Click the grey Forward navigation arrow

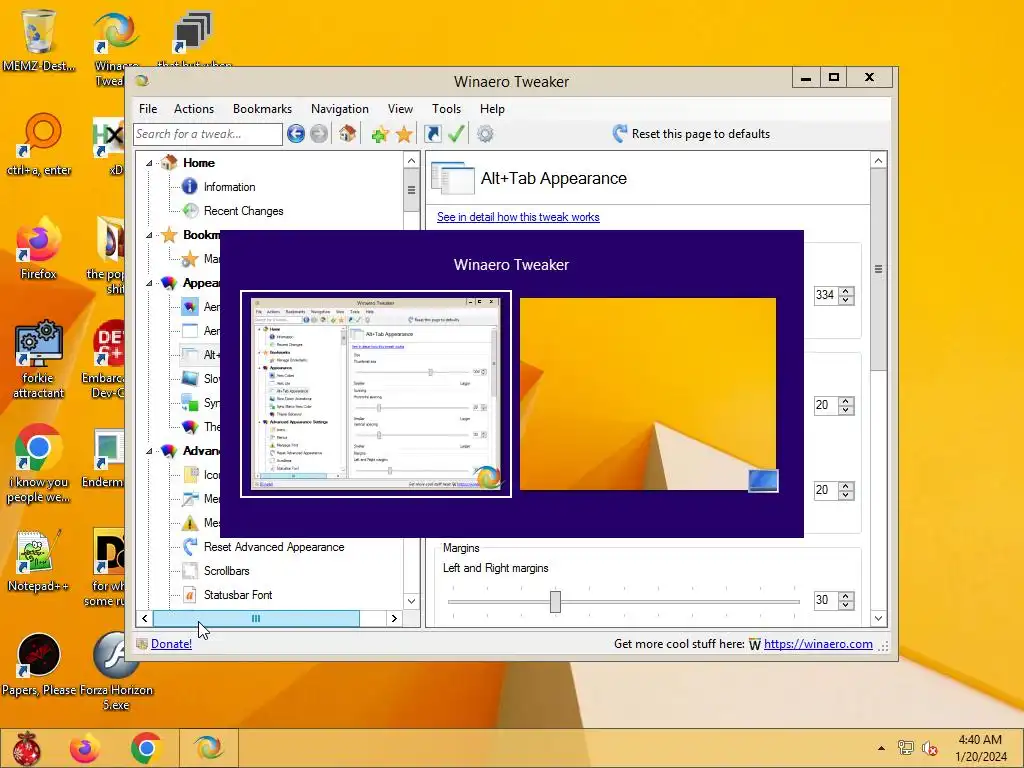pos(319,134)
